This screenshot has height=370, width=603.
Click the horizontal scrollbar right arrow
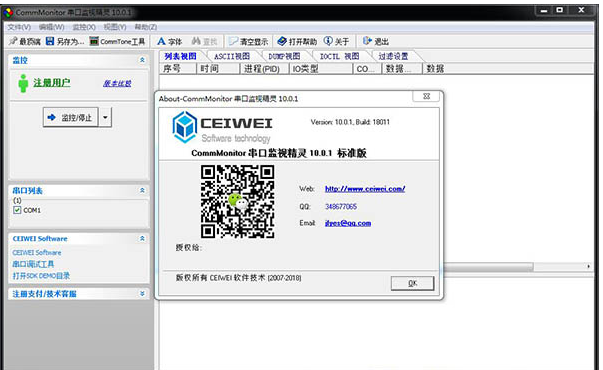click(x=588, y=266)
